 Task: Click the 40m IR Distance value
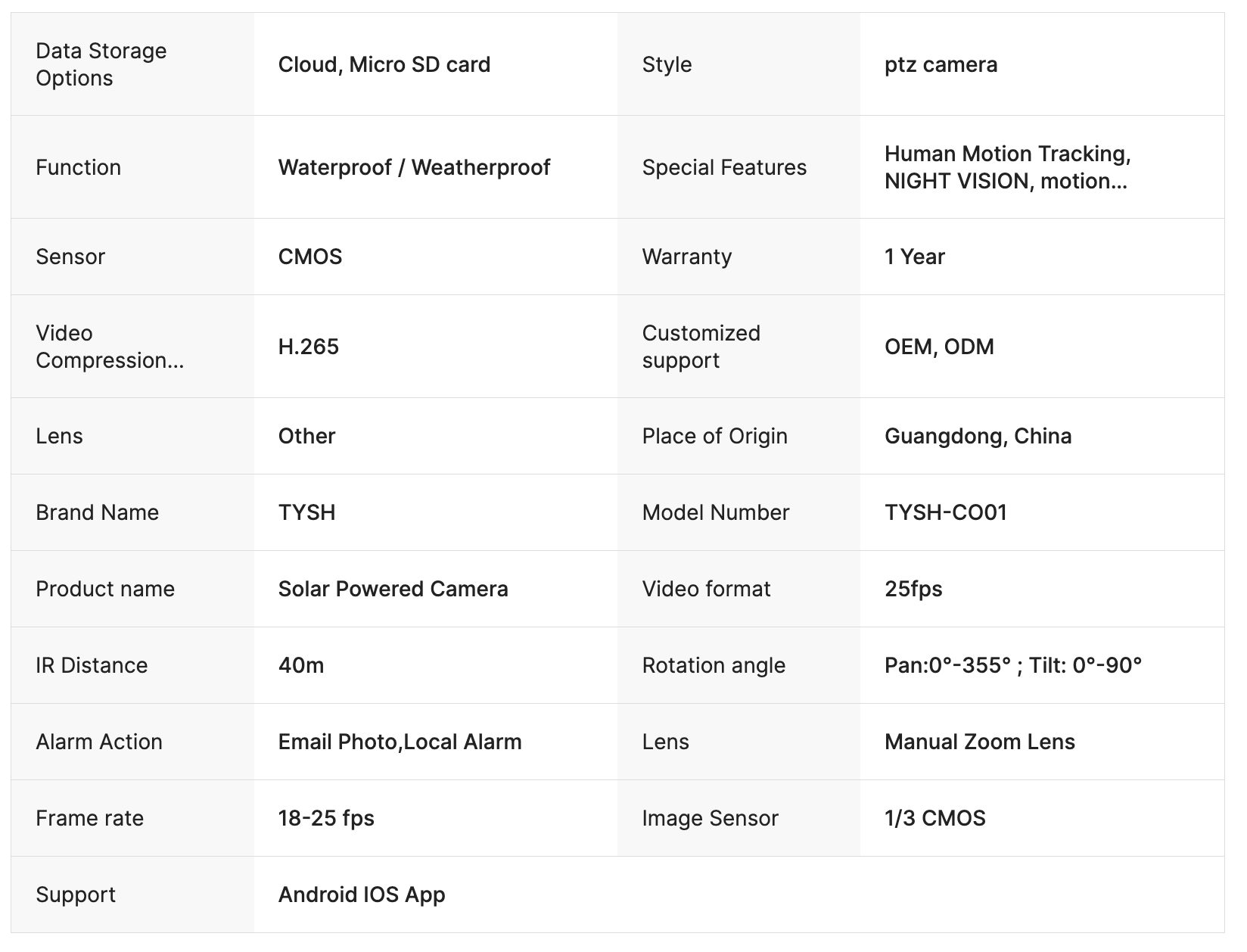(x=301, y=665)
